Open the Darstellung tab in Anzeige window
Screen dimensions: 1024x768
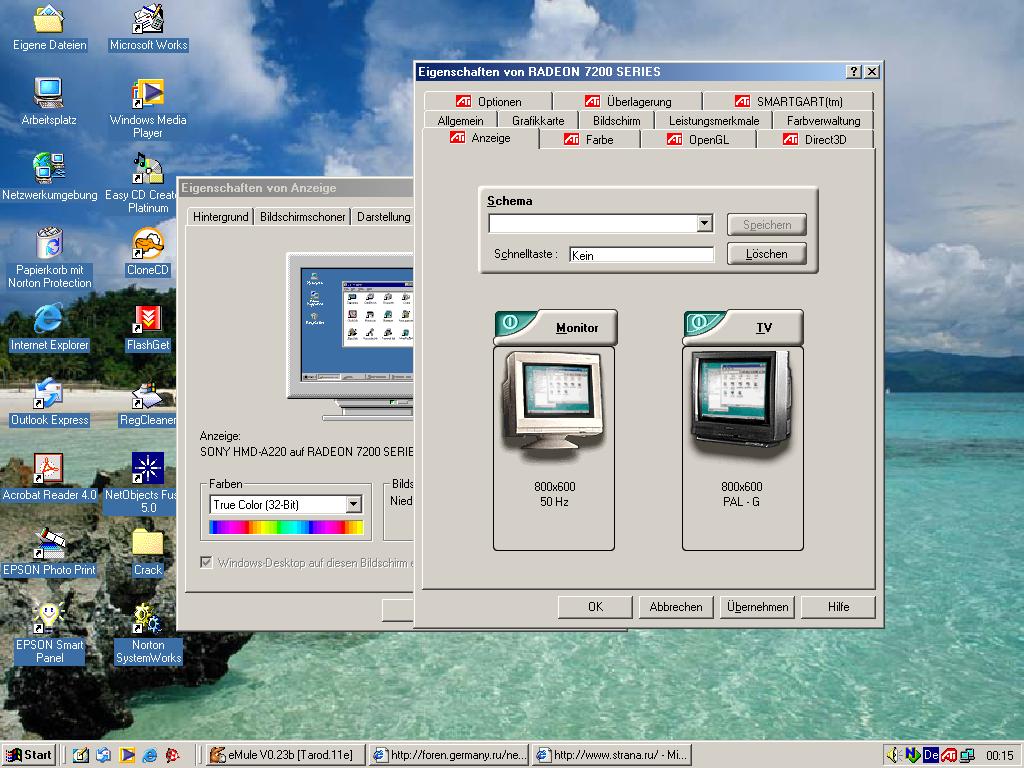383,217
